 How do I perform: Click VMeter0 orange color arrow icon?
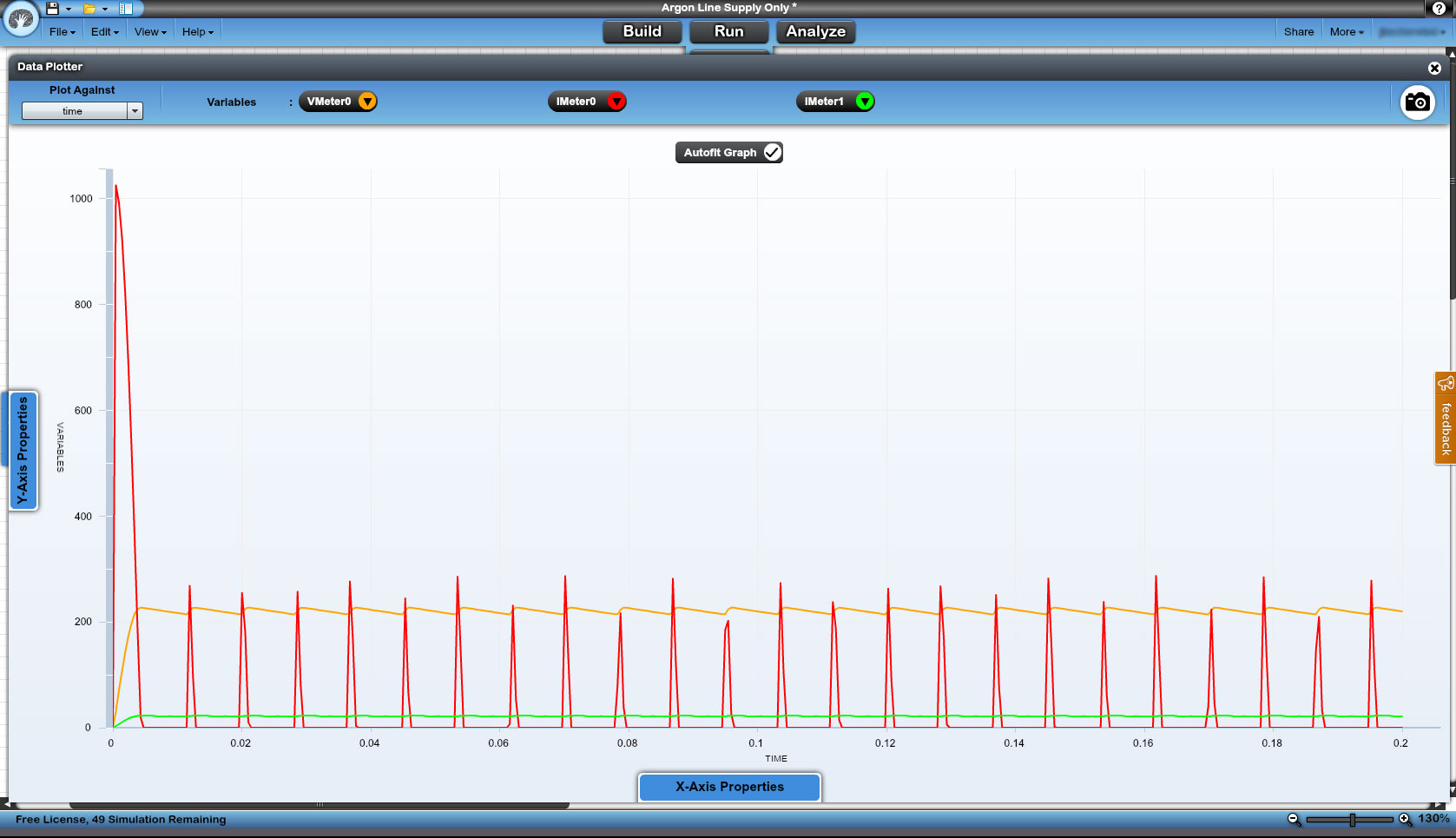pyautogui.click(x=367, y=102)
